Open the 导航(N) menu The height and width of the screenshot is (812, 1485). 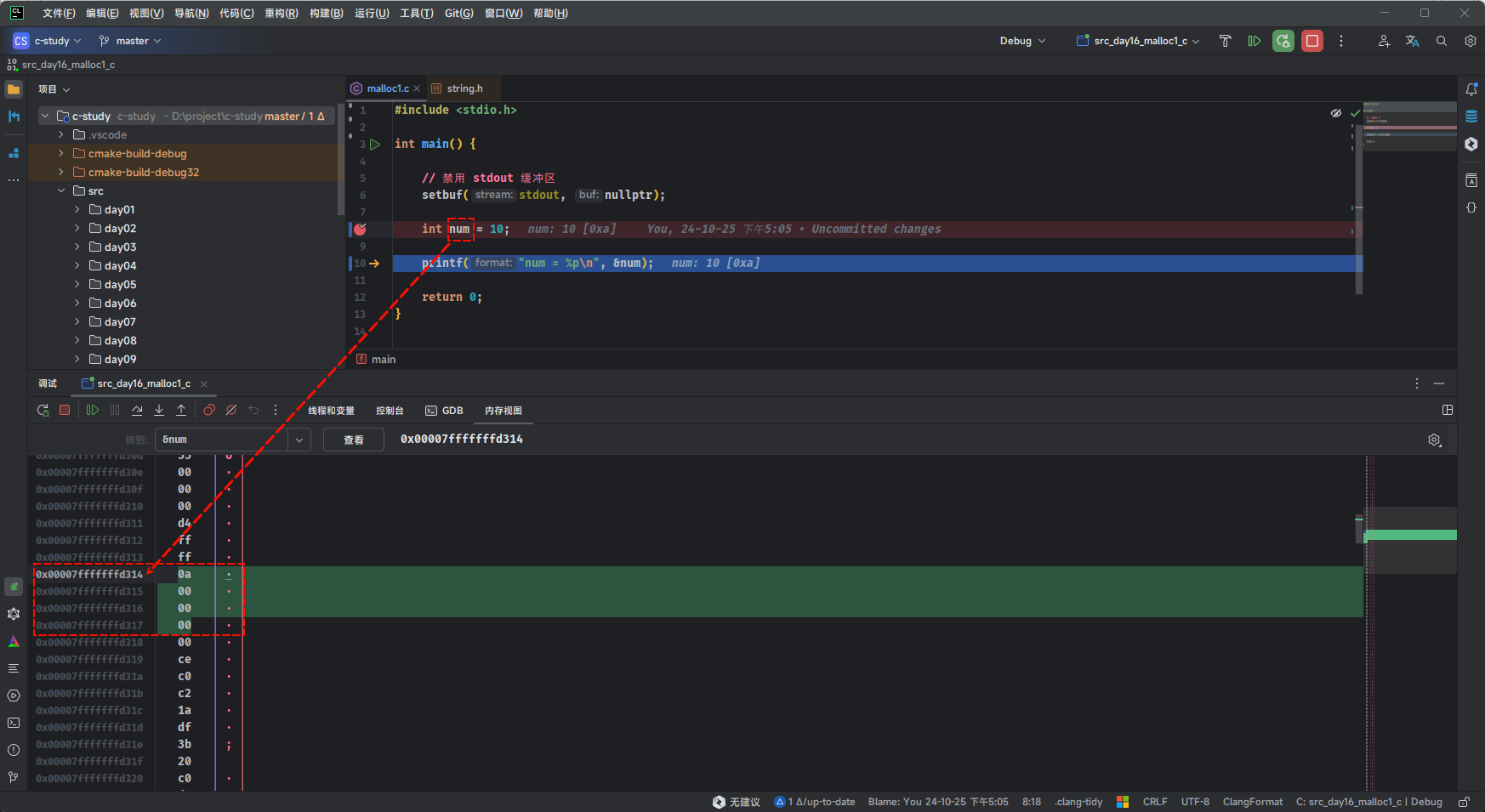point(191,14)
